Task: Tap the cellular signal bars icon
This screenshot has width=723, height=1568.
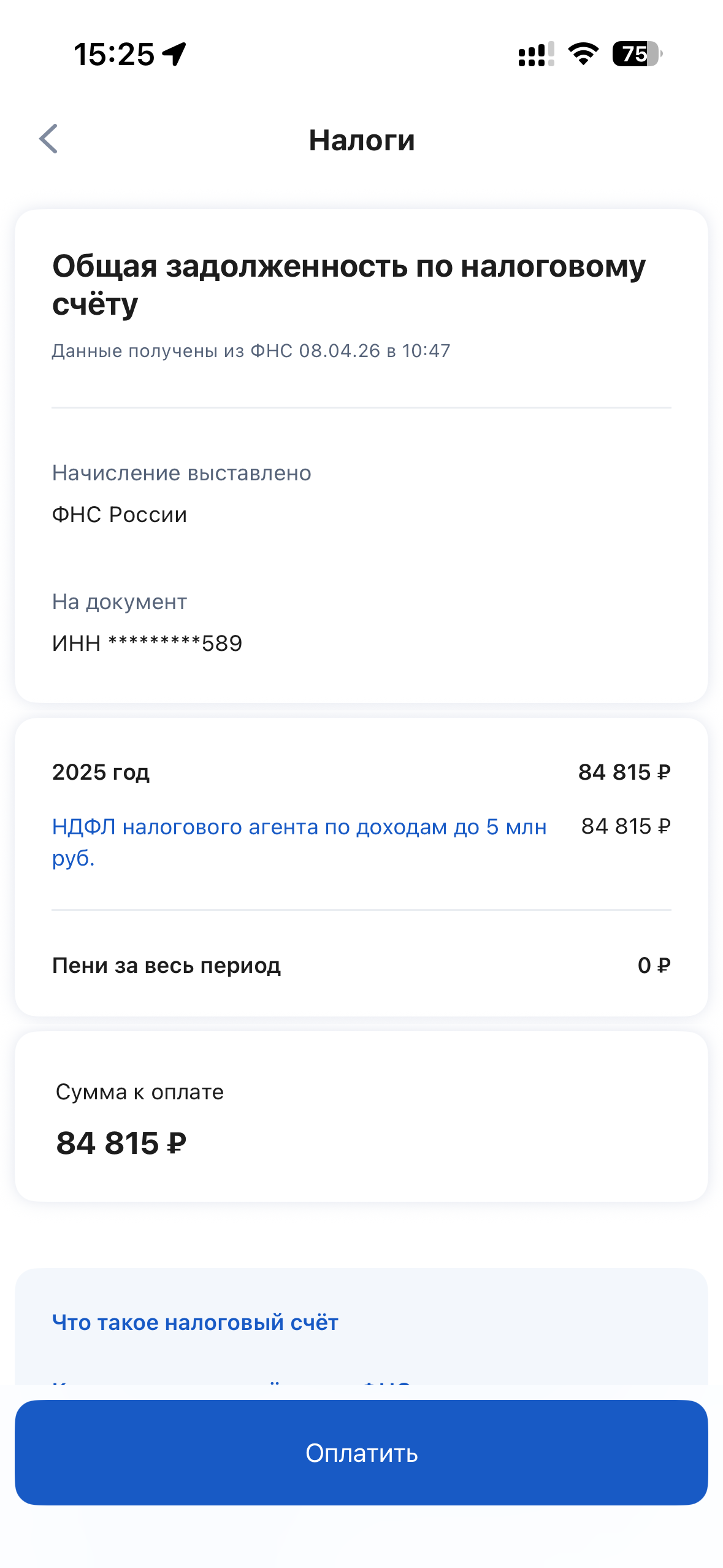Action: (536, 54)
